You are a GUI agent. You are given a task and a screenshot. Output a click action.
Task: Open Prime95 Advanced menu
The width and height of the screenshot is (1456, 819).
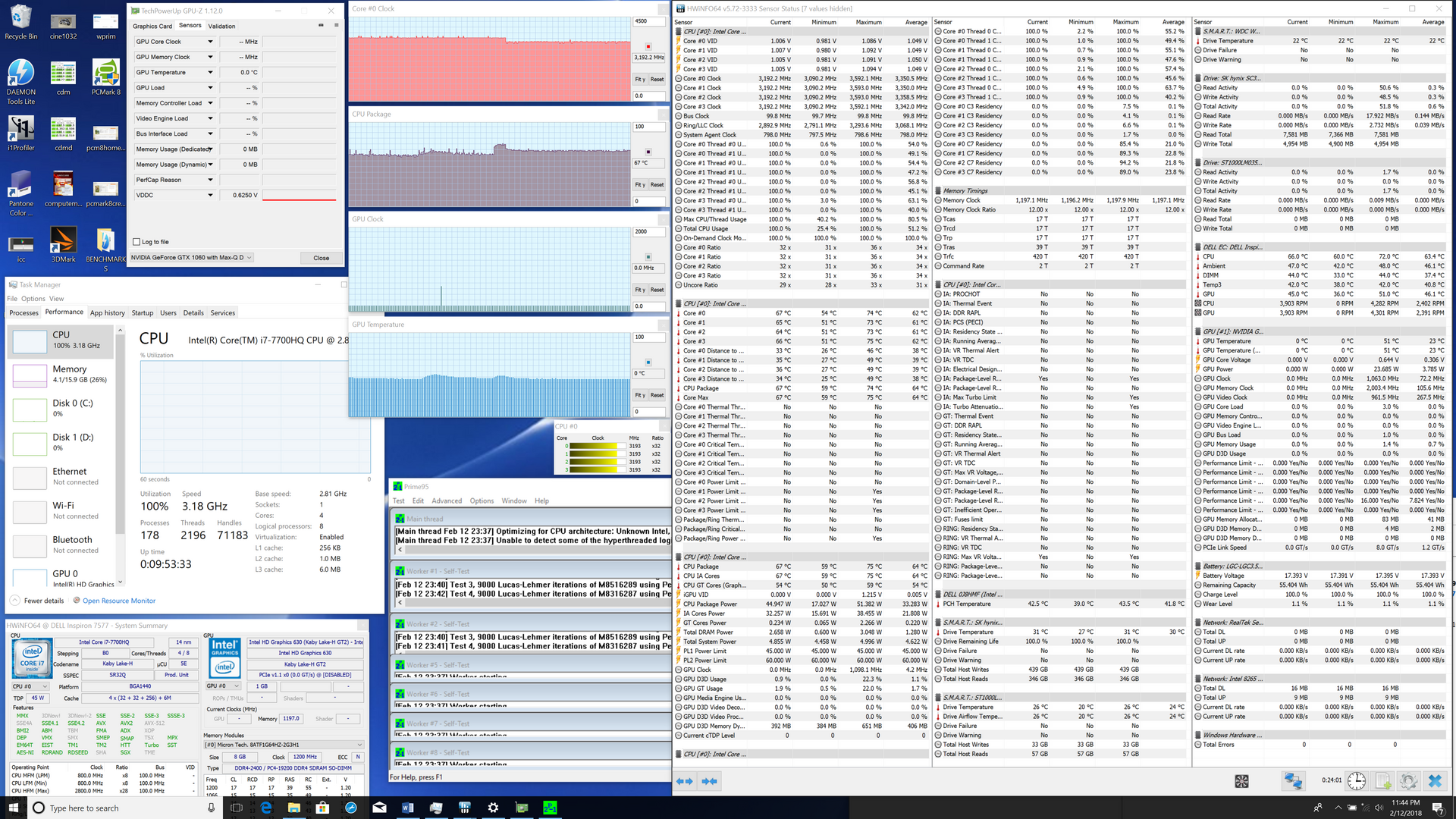447,500
